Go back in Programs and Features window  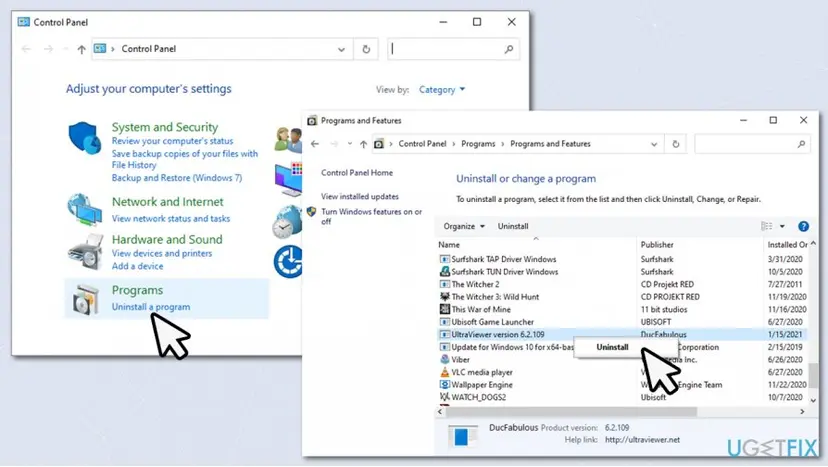(x=315, y=144)
